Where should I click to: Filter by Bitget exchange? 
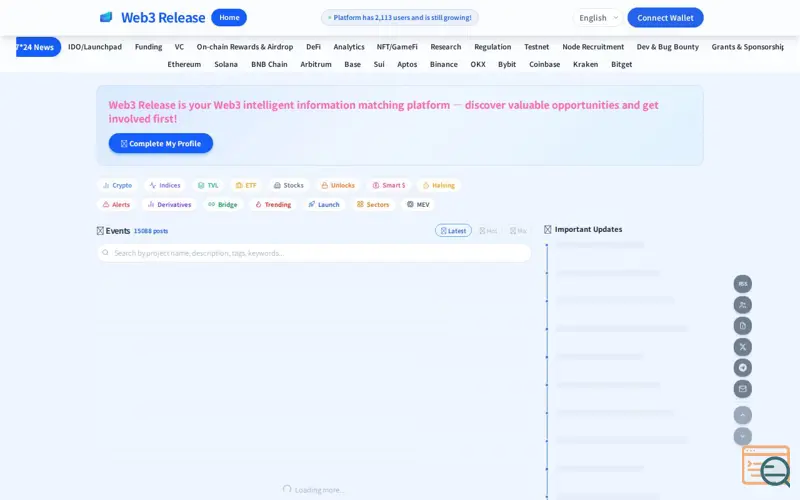coord(621,64)
